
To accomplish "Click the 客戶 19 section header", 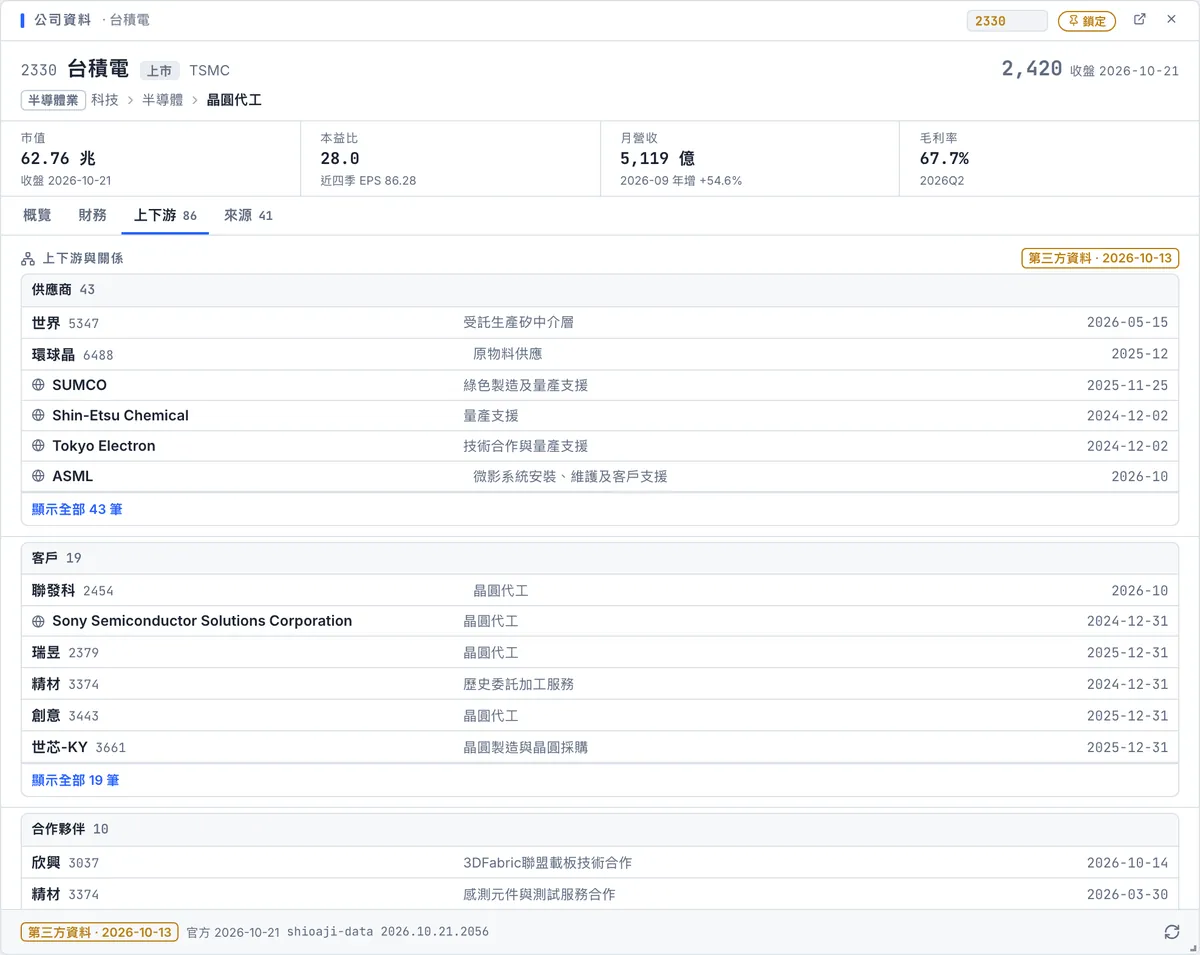I will point(600,558).
